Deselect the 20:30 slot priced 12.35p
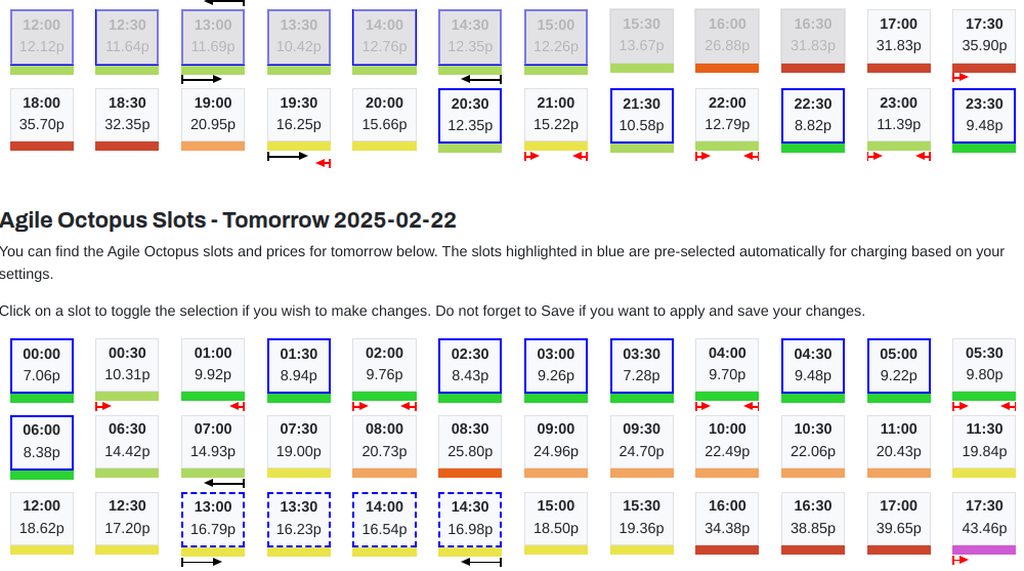This screenshot has height=571, width=1024. (x=470, y=115)
